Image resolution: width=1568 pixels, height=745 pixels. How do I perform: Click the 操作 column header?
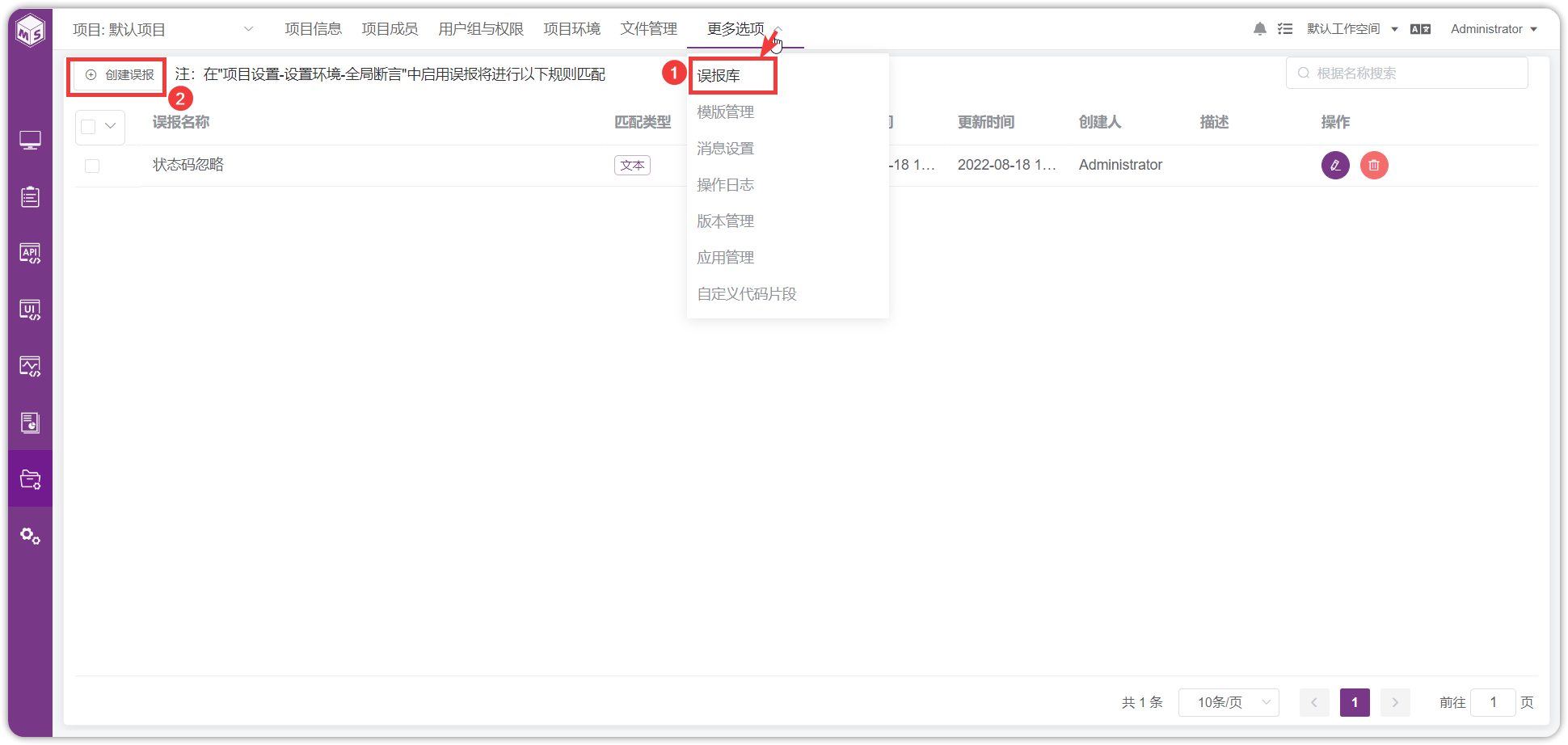click(1335, 122)
